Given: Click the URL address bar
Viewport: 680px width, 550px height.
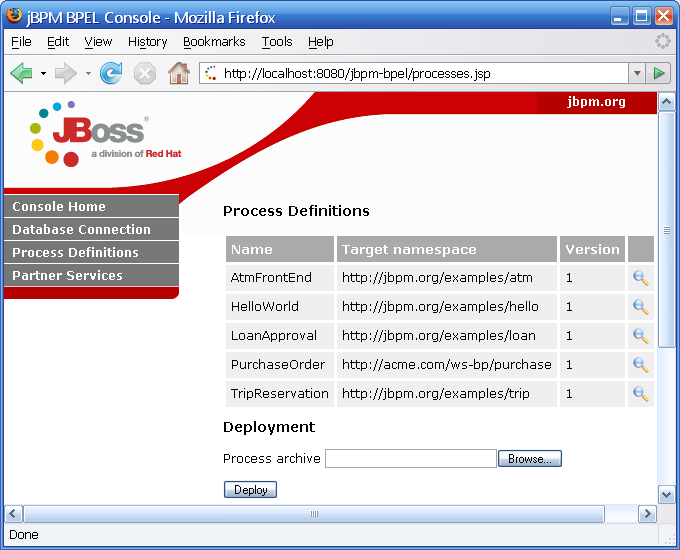Looking at the screenshot, I should pyautogui.click(x=413, y=73).
